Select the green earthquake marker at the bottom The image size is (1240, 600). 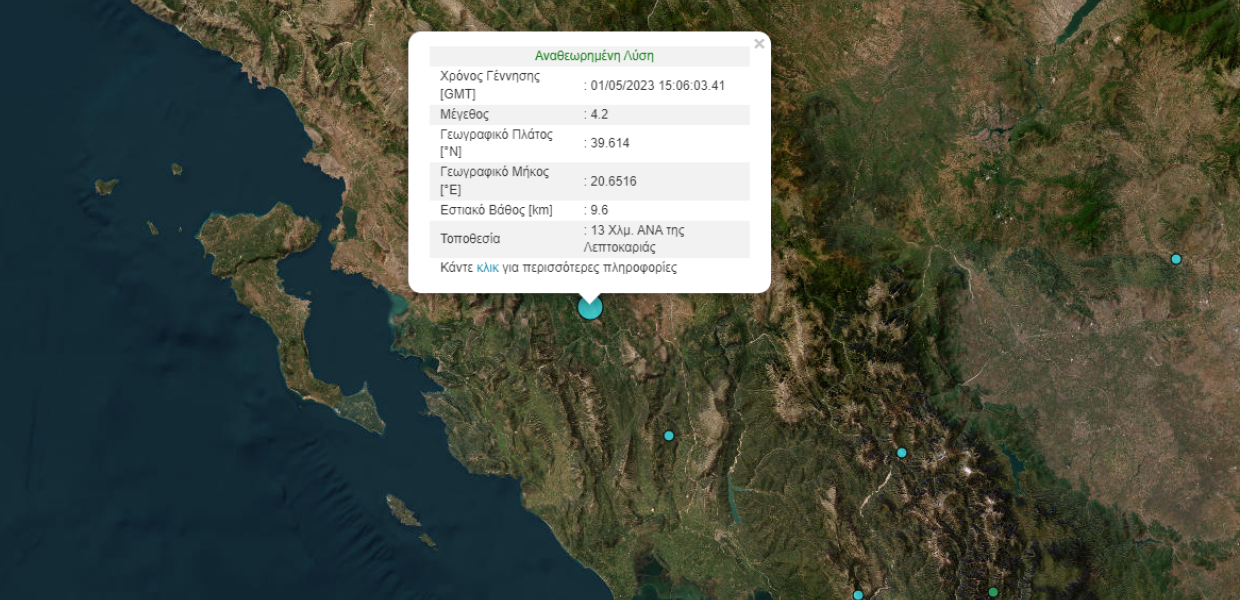(x=993, y=593)
